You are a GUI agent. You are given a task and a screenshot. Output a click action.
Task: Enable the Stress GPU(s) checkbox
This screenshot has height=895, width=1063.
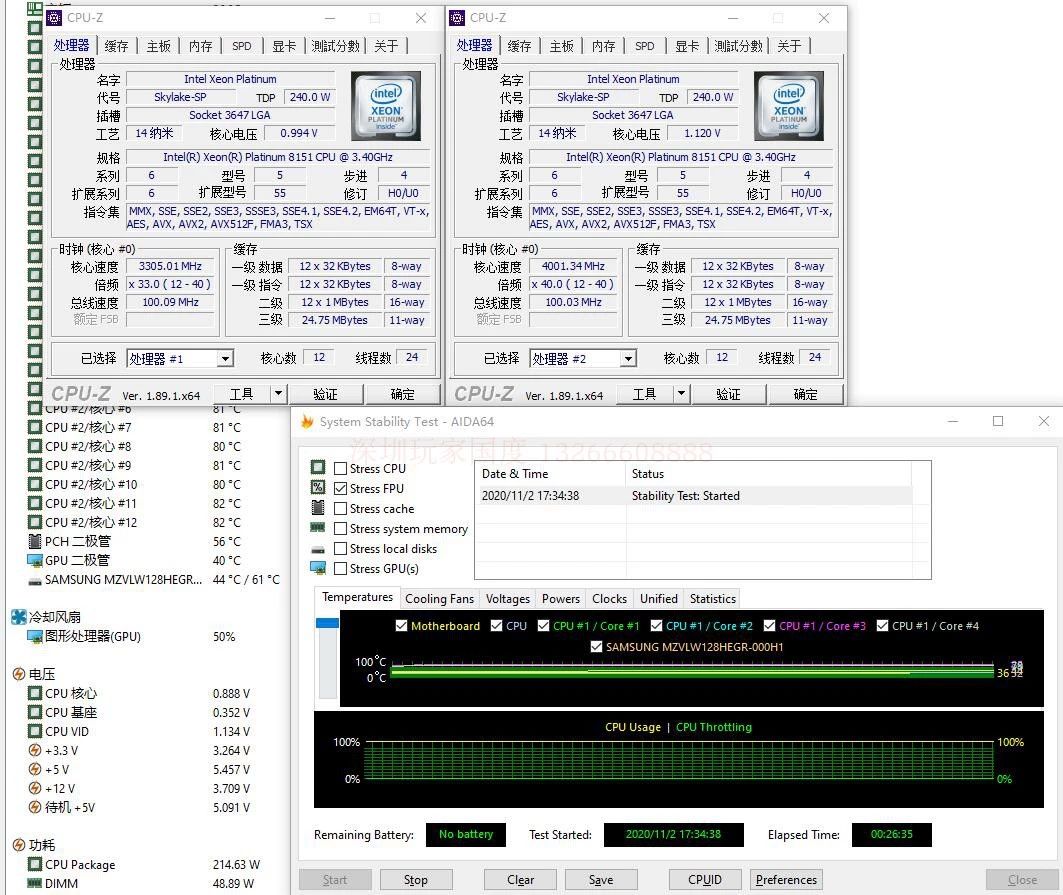340,568
